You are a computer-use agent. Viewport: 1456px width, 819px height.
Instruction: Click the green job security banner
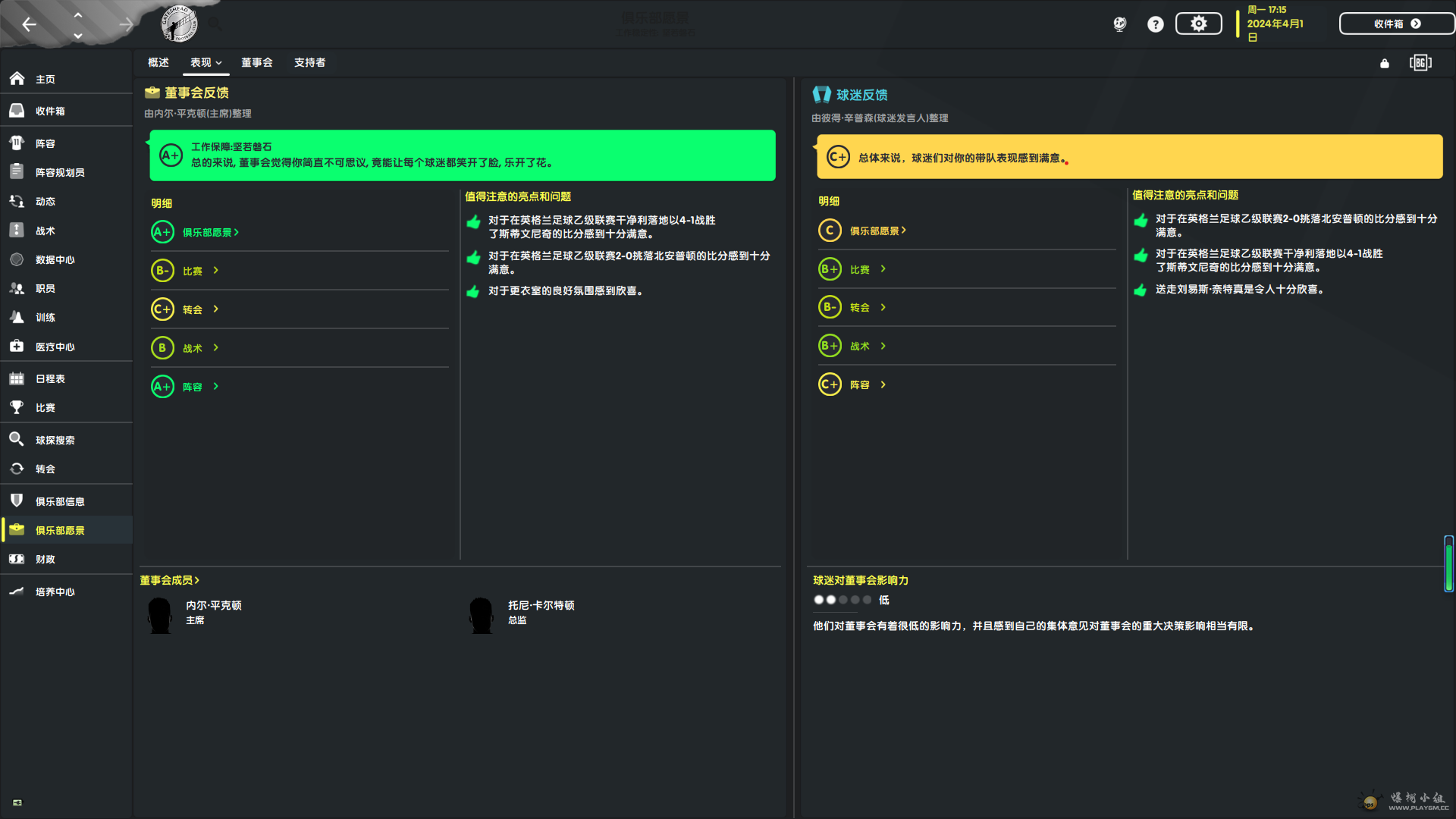(x=462, y=155)
